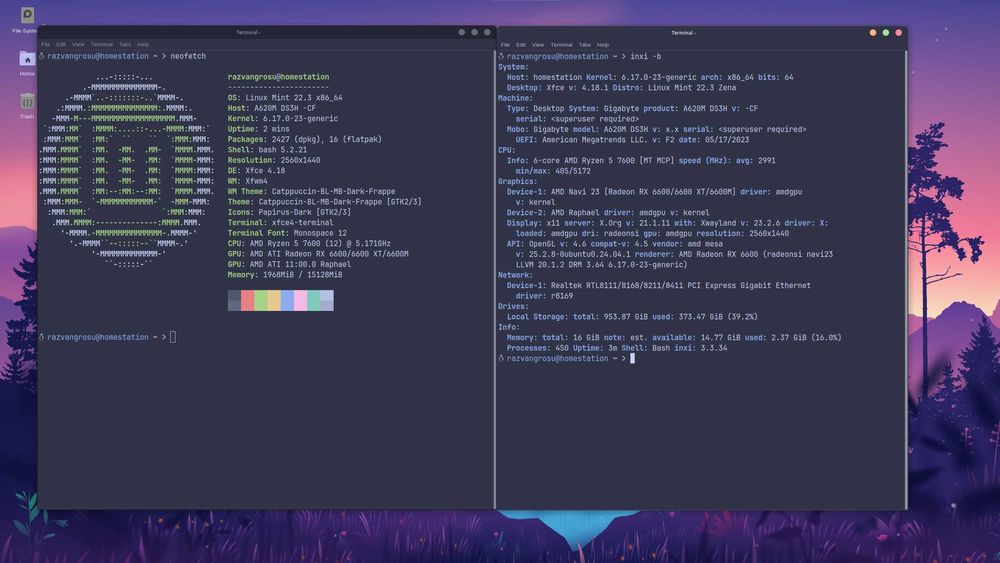Click the red block in neofetch color palette

pyautogui.click(x=247, y=300)
